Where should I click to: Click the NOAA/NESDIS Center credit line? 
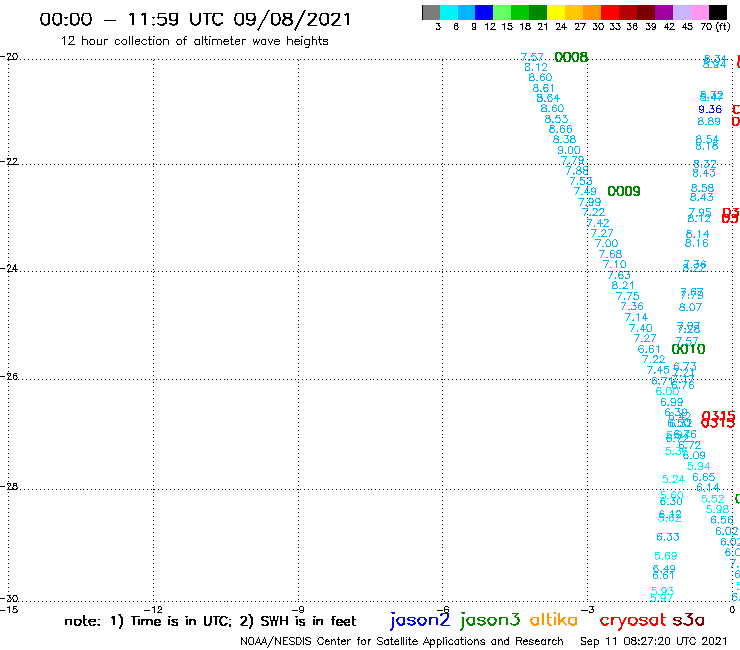pyautogui.click(x=402, y=641)
